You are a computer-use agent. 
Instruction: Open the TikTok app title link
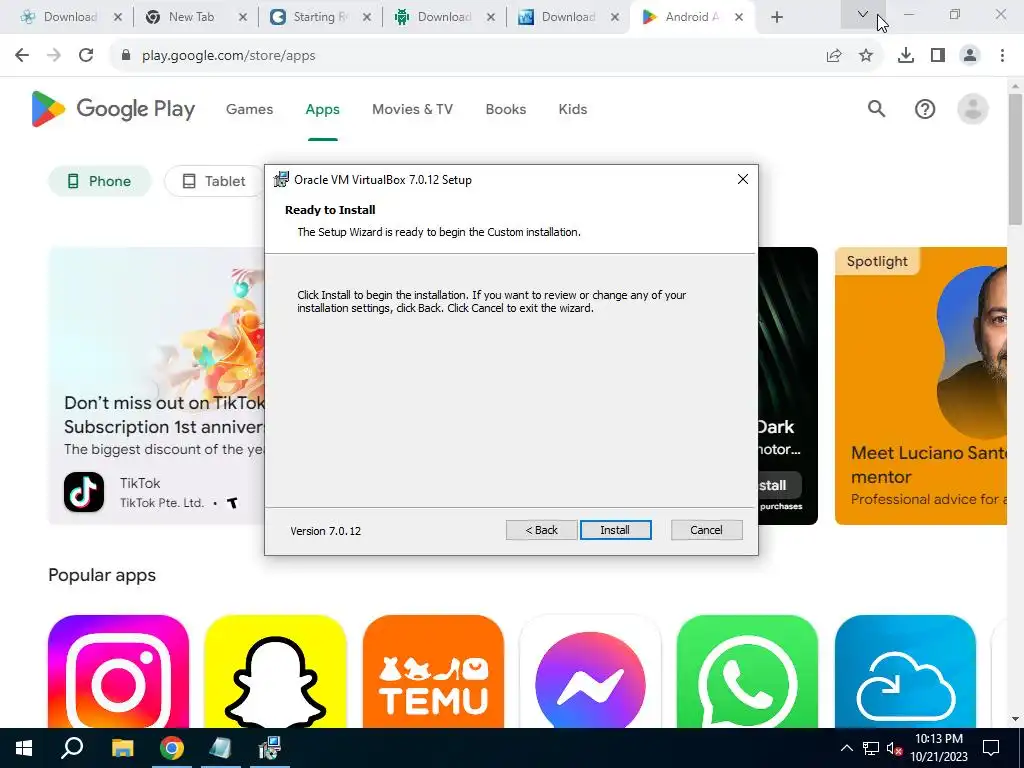tap(140, 483)
